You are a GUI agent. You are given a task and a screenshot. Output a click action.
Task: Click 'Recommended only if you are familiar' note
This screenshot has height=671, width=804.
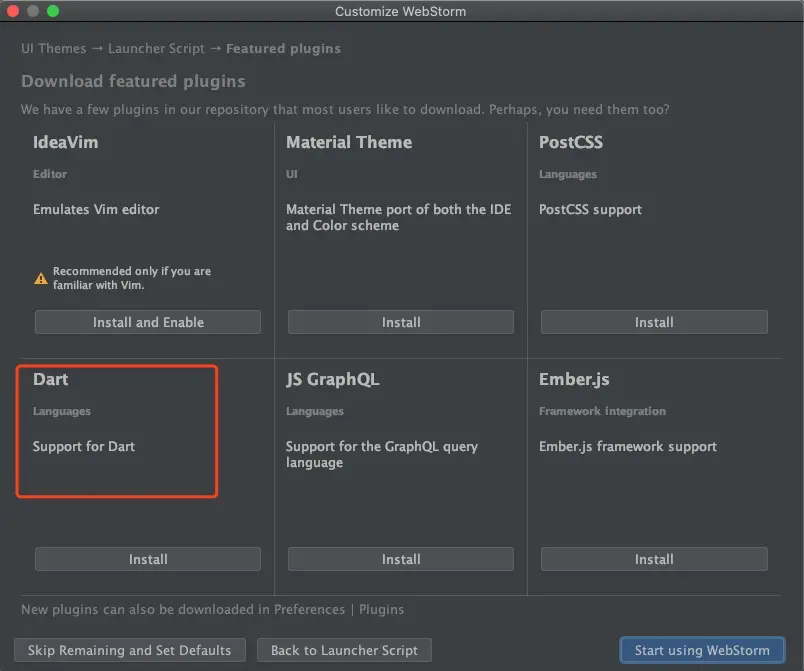point(132,278)
